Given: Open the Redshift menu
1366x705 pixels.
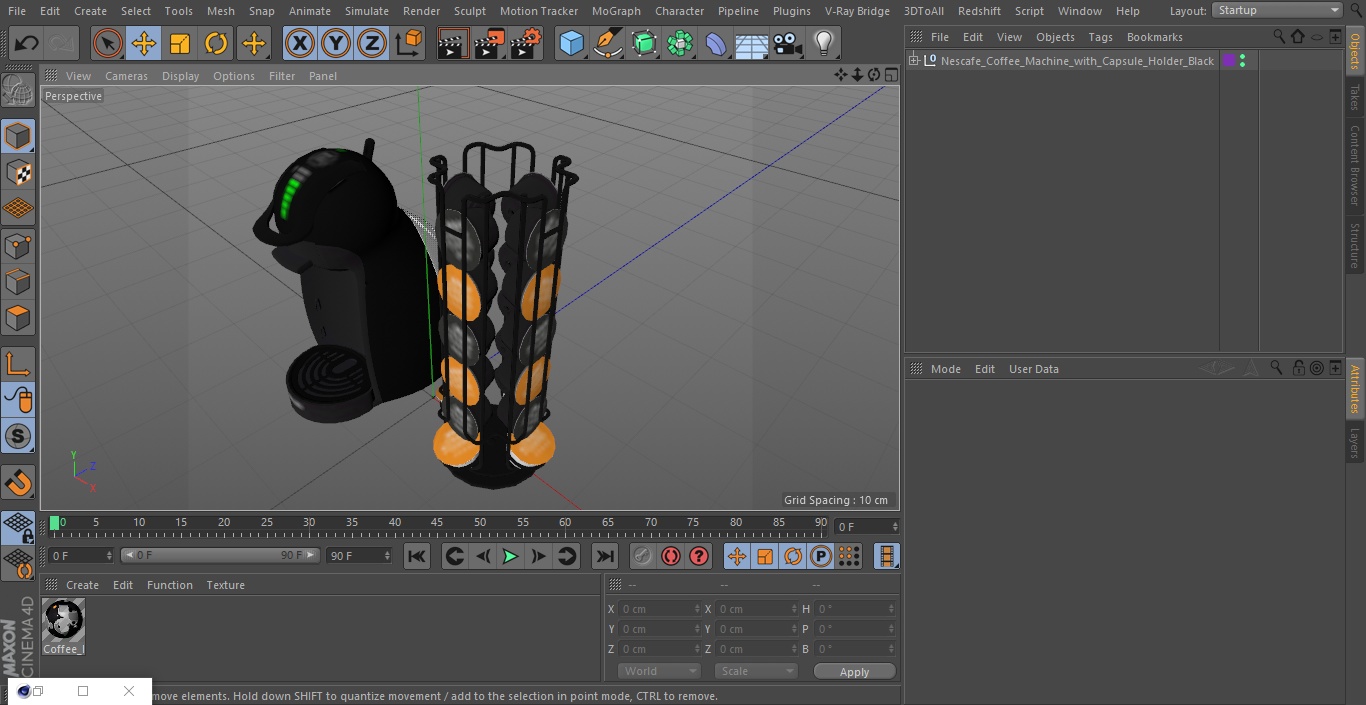Looking at the screenshot, I should [979, 11].
